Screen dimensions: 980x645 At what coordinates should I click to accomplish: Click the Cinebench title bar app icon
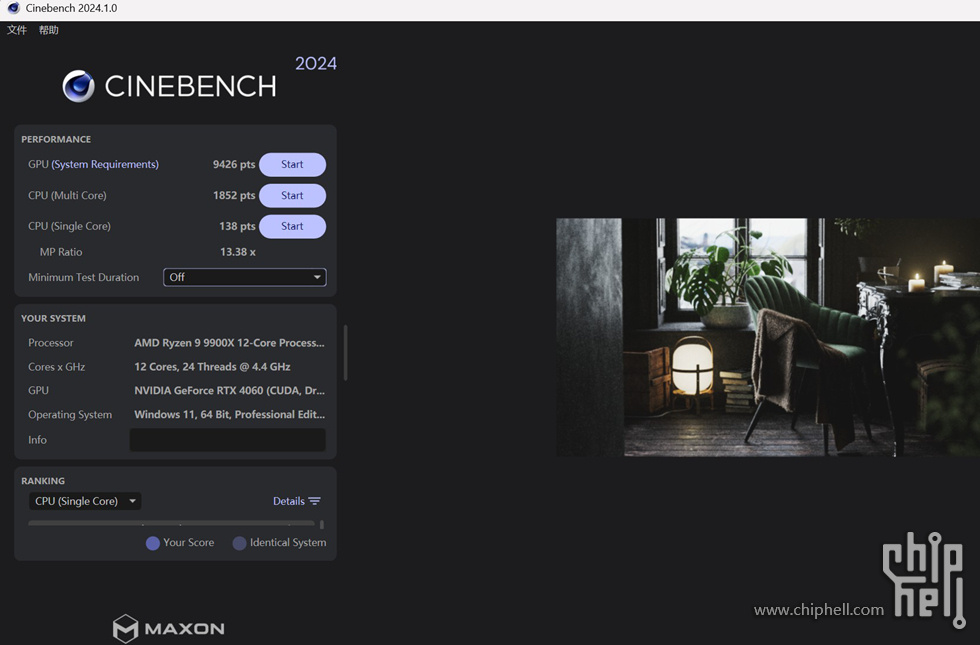pos(13,8)
